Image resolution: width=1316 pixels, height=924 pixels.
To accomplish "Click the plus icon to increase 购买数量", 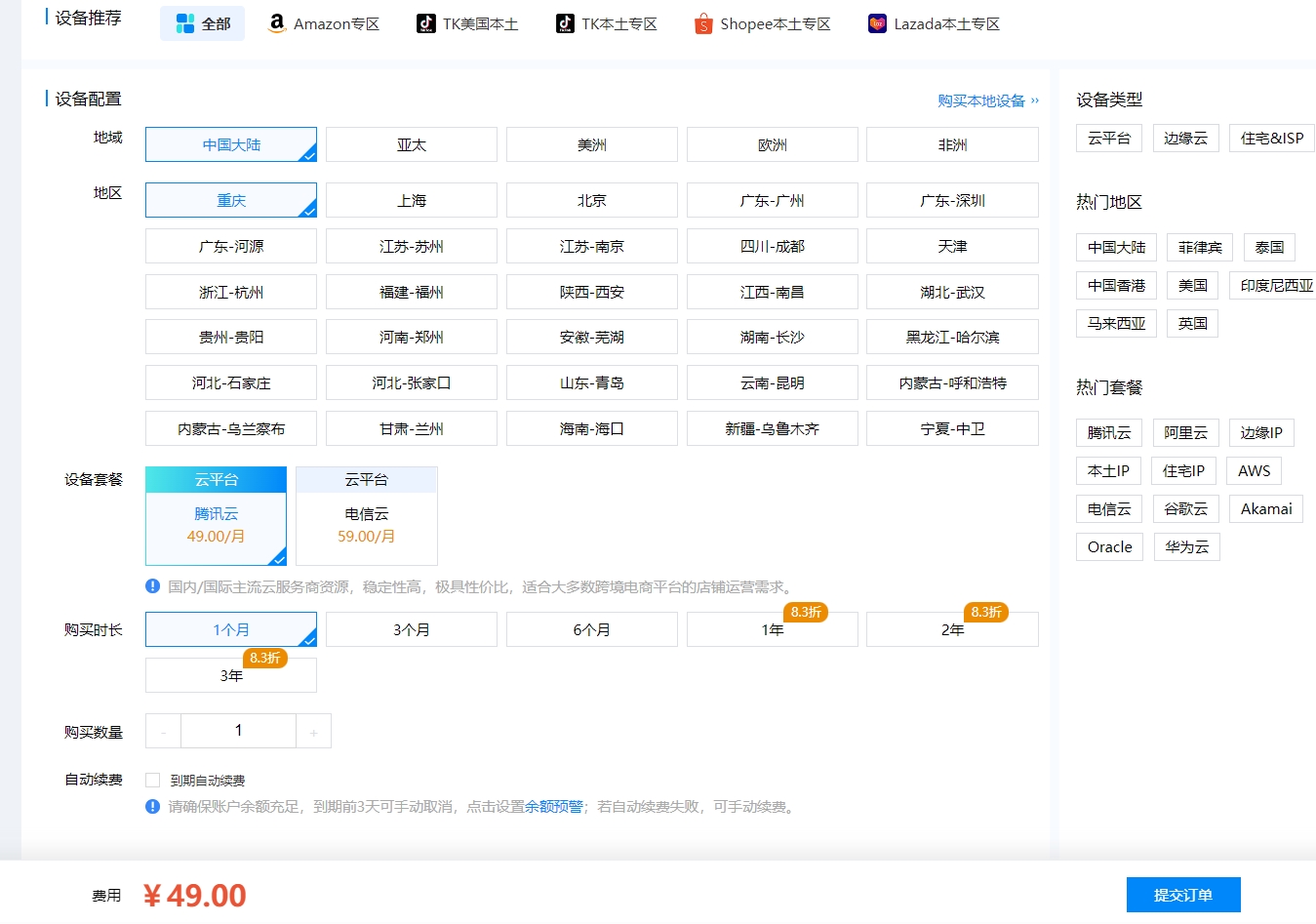I will (x=314, y=730).
